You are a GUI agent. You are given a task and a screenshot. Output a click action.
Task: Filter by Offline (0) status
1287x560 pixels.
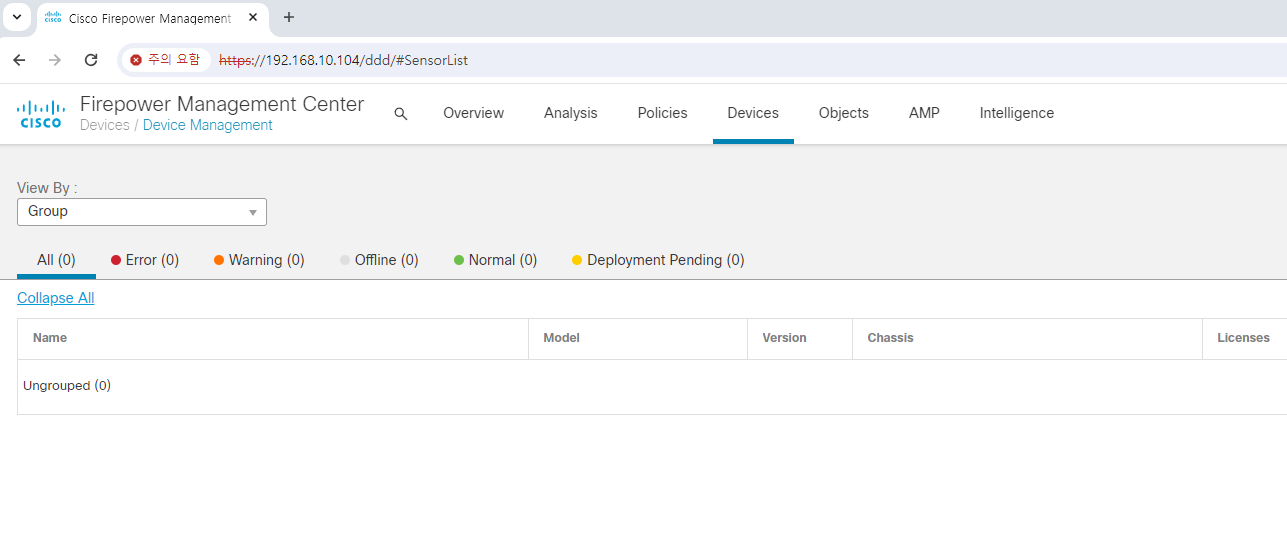[379, 260]
